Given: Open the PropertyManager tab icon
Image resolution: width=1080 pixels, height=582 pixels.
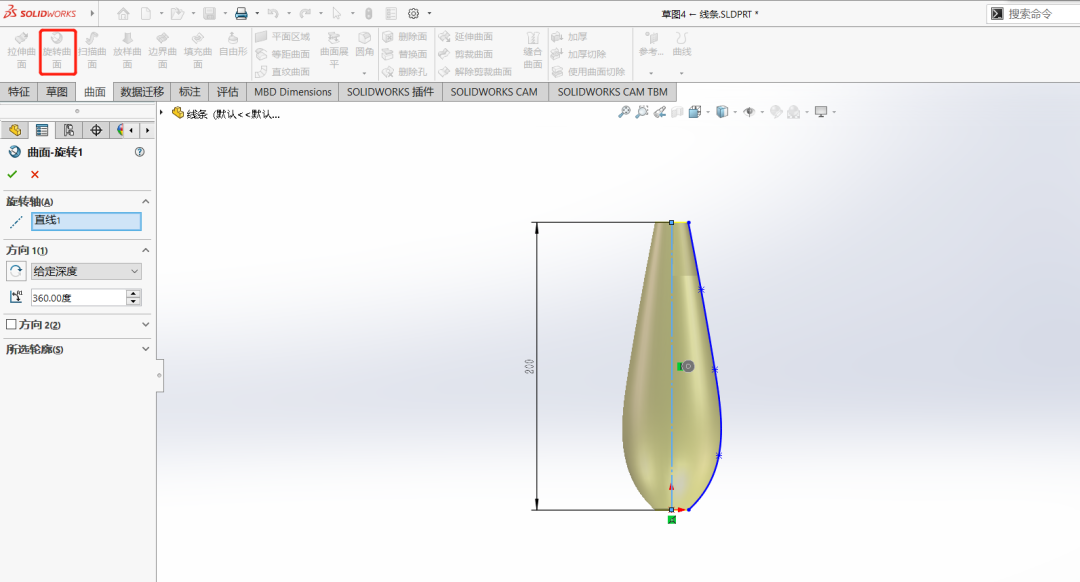Looking at the screenshot, I should coord(41,130).
